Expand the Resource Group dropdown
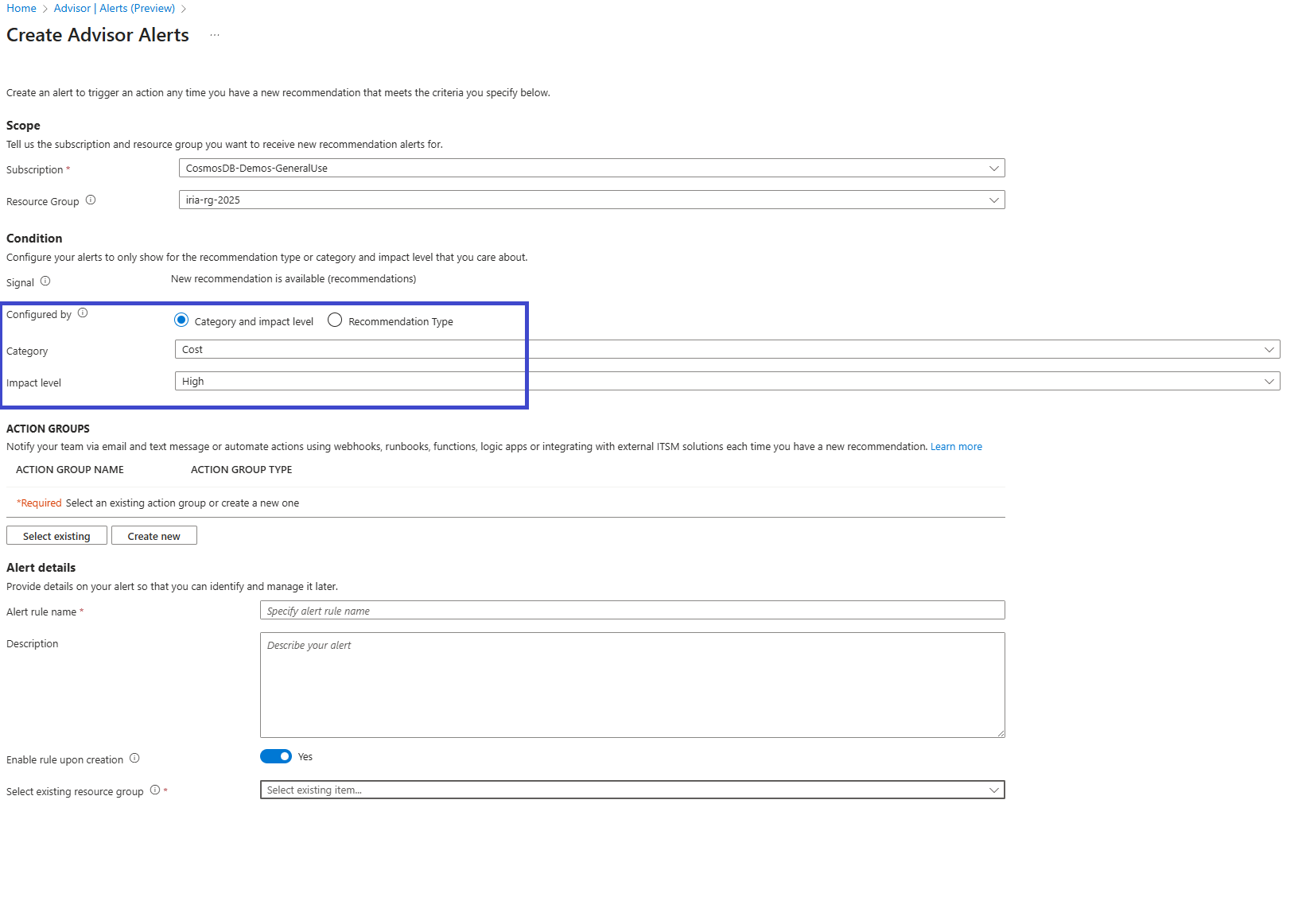The height and width of the screenshot is (924, 1302). [x=591, y=200]
